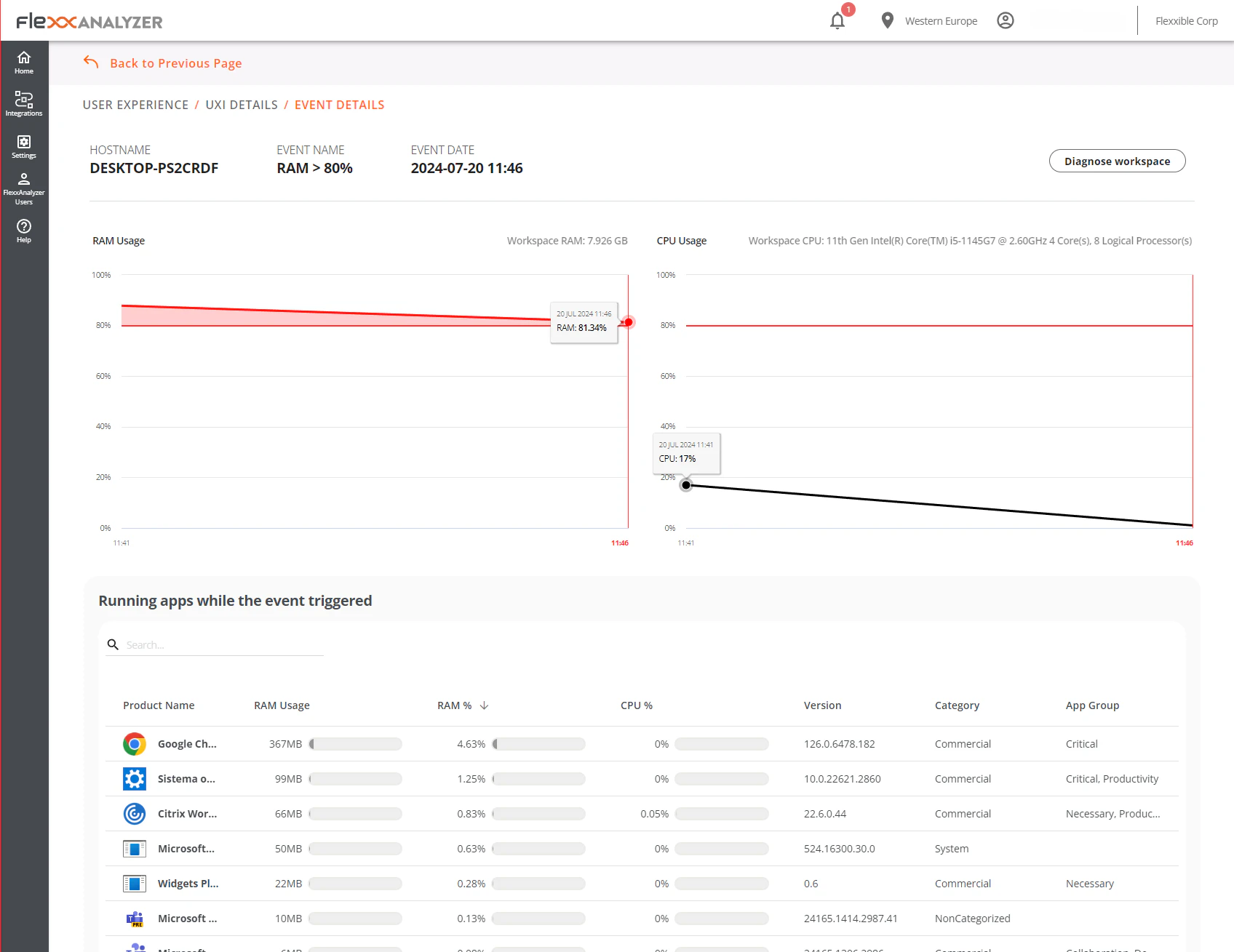Open the Western Europe region selector
1234x952 pixels.
click(x=929, y=21)
